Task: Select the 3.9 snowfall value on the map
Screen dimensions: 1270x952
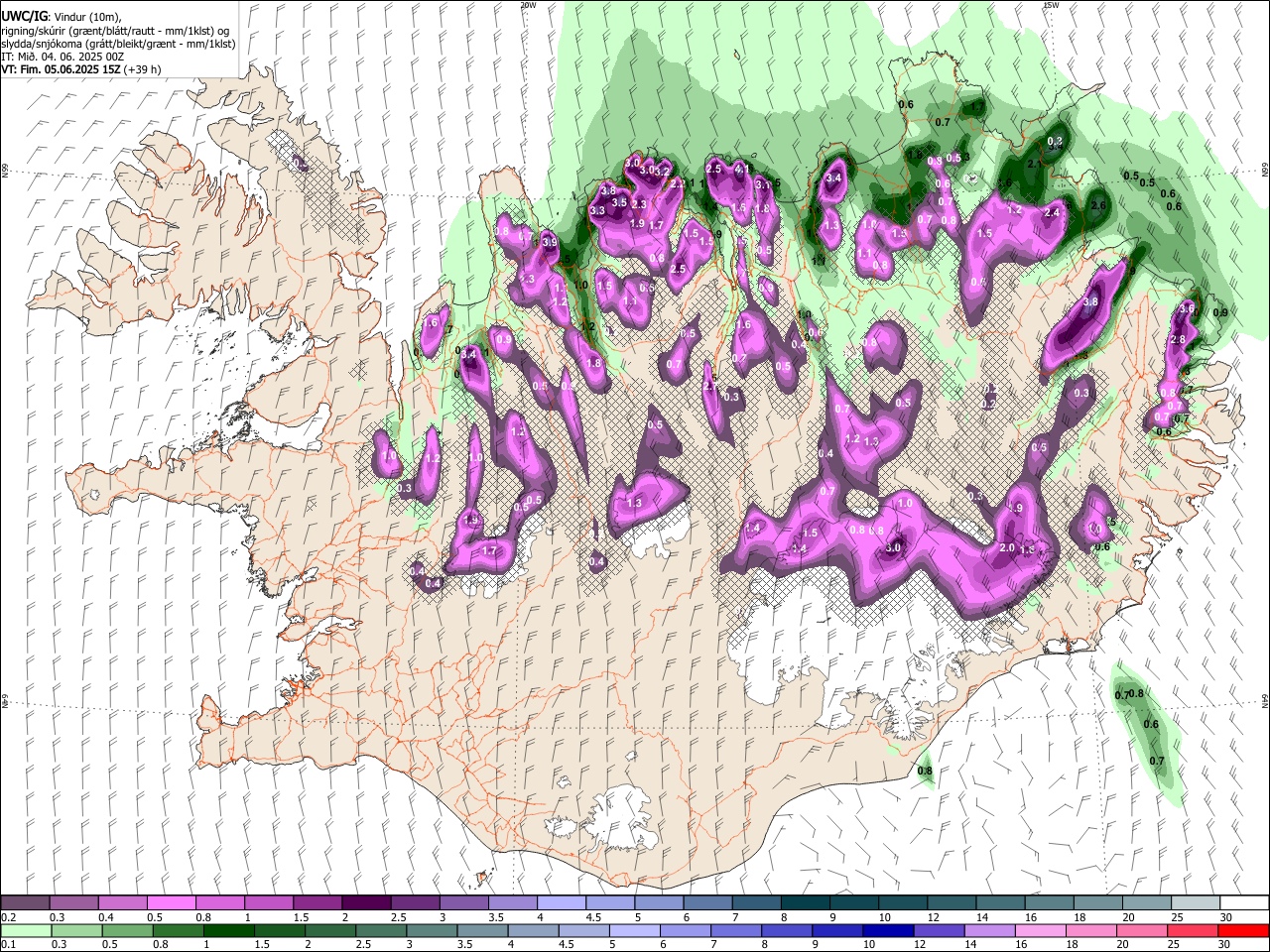Action: [550, 242]
